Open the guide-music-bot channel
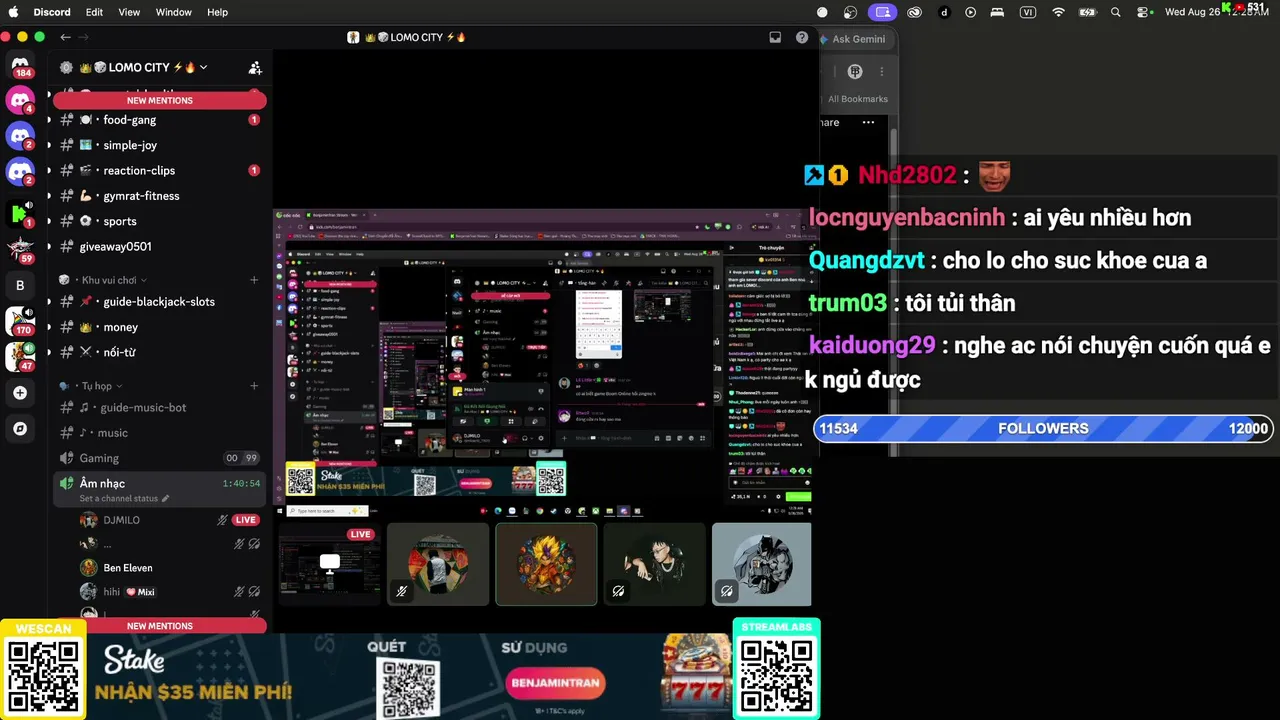 (x=158, y=408)
